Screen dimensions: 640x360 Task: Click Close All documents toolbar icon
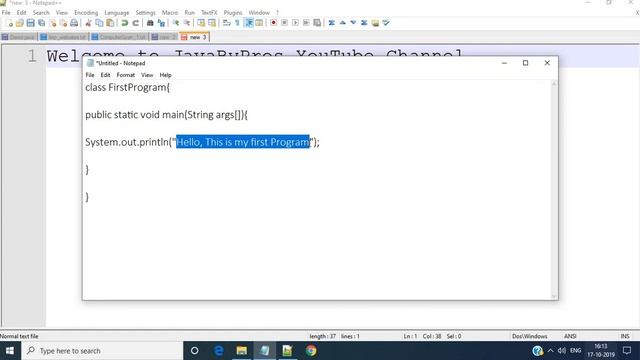(x=63, y=23)
